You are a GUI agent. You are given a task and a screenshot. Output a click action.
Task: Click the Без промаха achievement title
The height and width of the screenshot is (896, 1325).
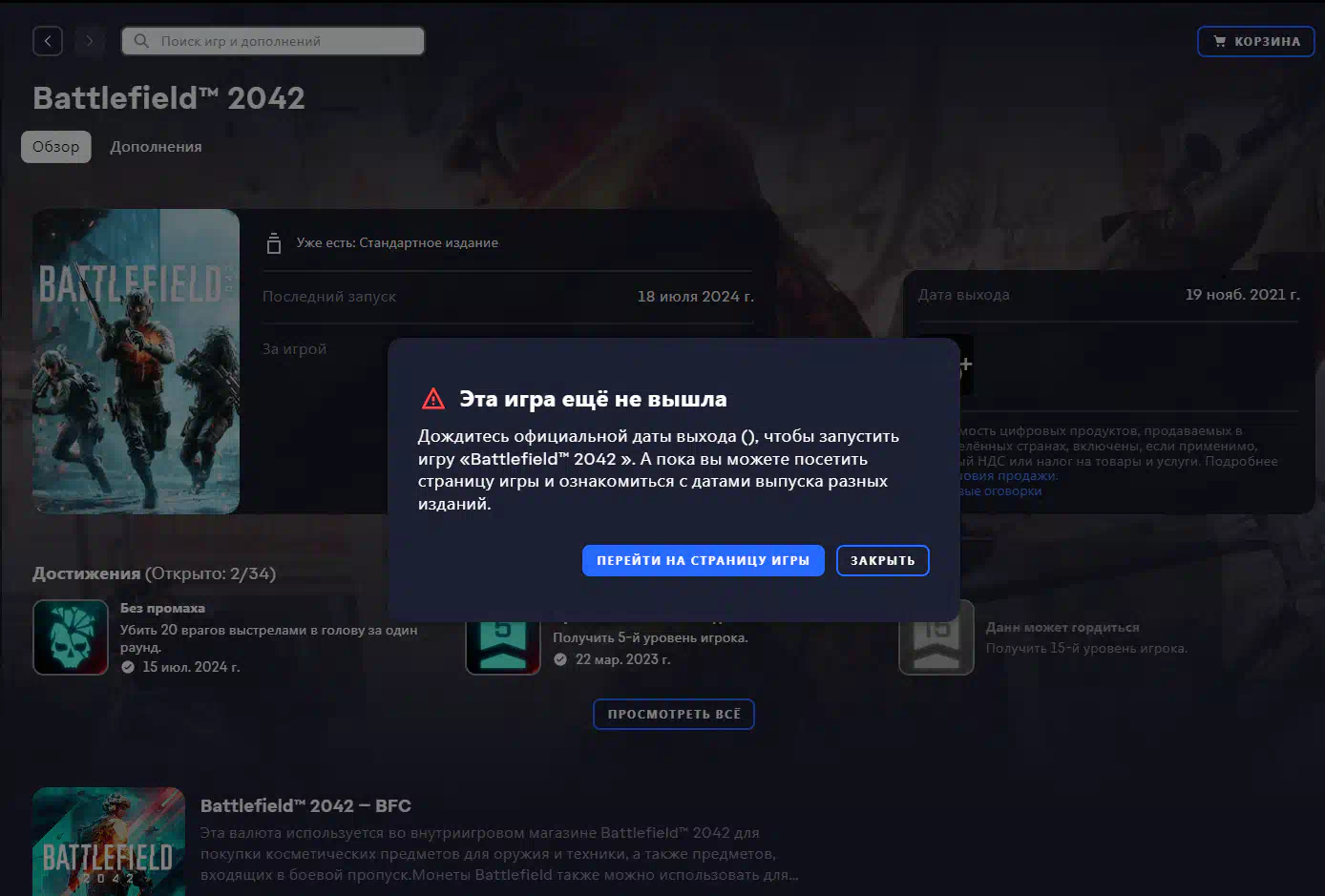coord(162,608)
